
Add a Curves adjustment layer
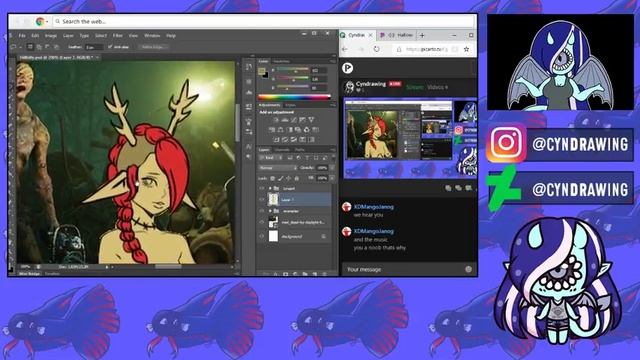tap(293, 120)
